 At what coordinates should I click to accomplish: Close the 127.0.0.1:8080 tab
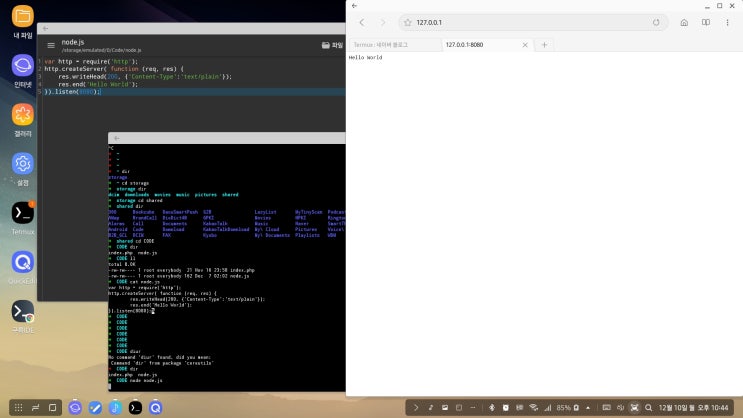[x=525, y=45]
